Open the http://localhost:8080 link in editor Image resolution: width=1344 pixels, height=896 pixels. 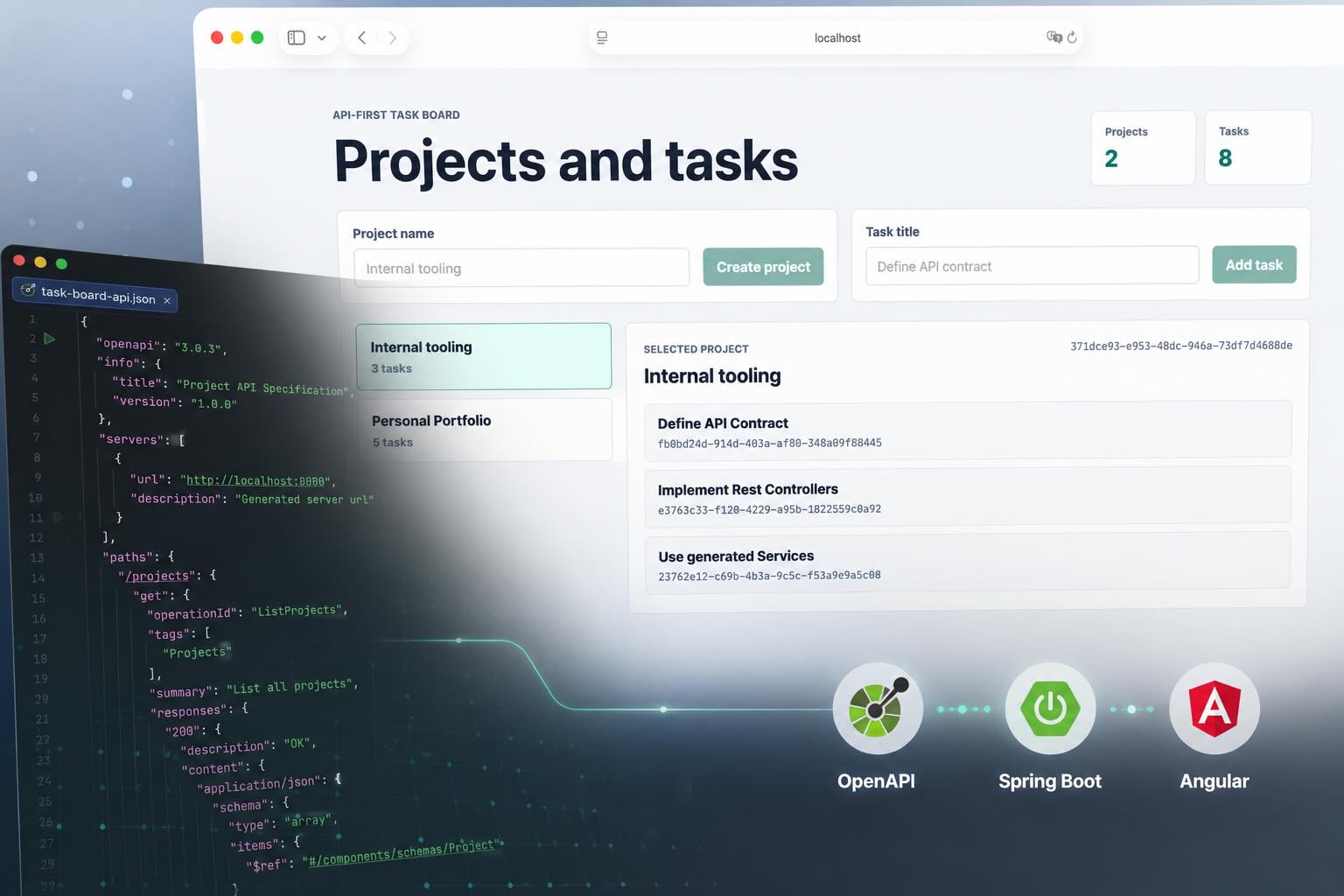[x=256, y=480]
